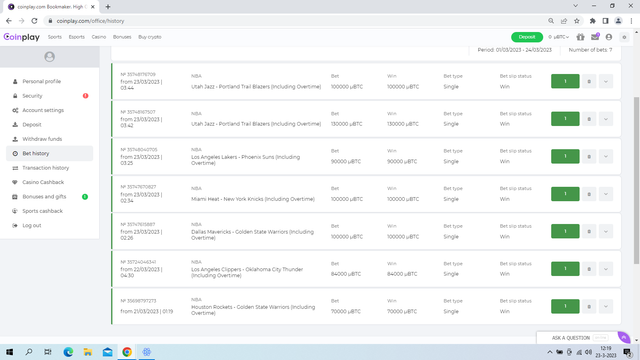This screenshot has width=640, height=360.
Task: Click the page vertical scrollbar
Action: click(636, 180)
